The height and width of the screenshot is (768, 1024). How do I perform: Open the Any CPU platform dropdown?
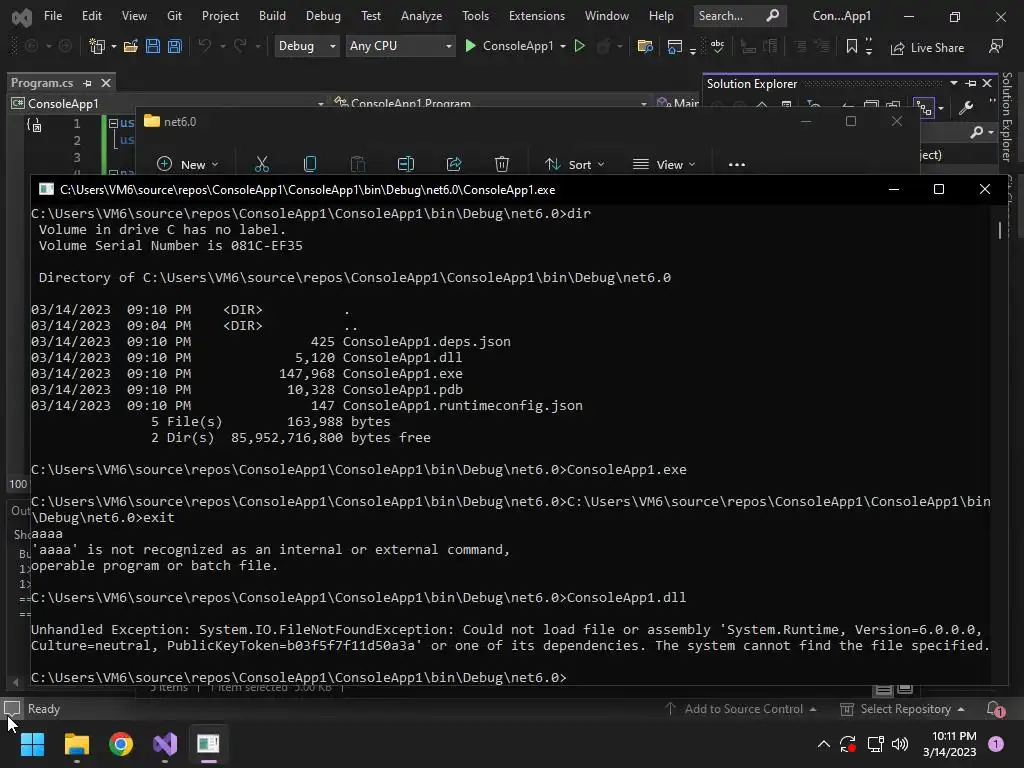click(x=400, y=46)
